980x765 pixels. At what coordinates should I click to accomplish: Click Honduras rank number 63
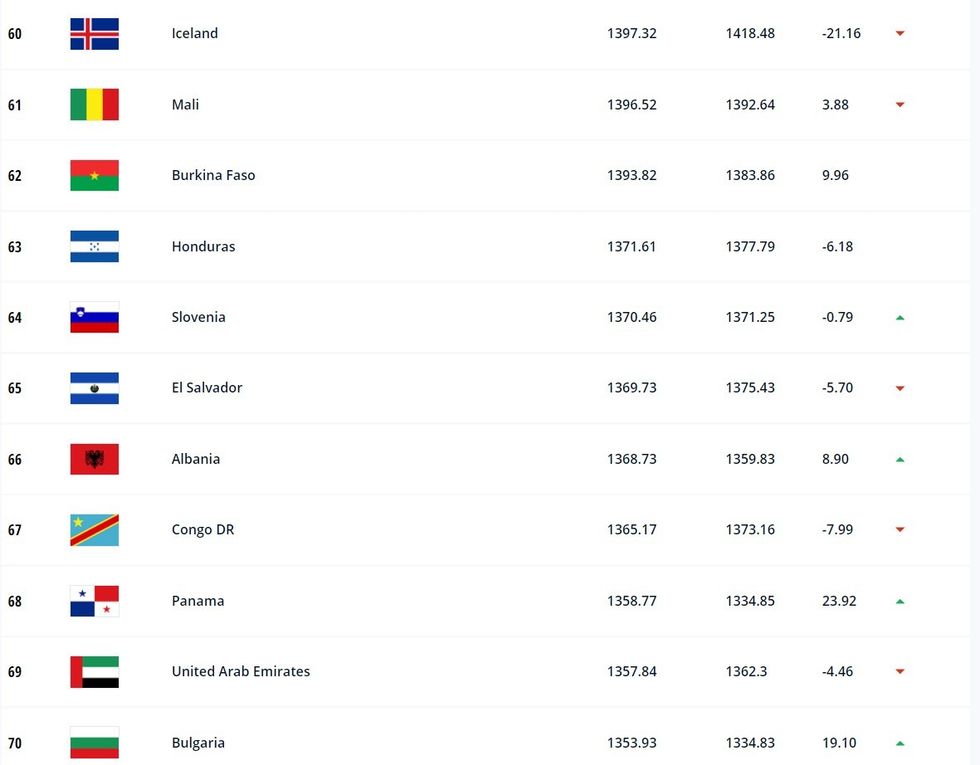click(15, 247)
